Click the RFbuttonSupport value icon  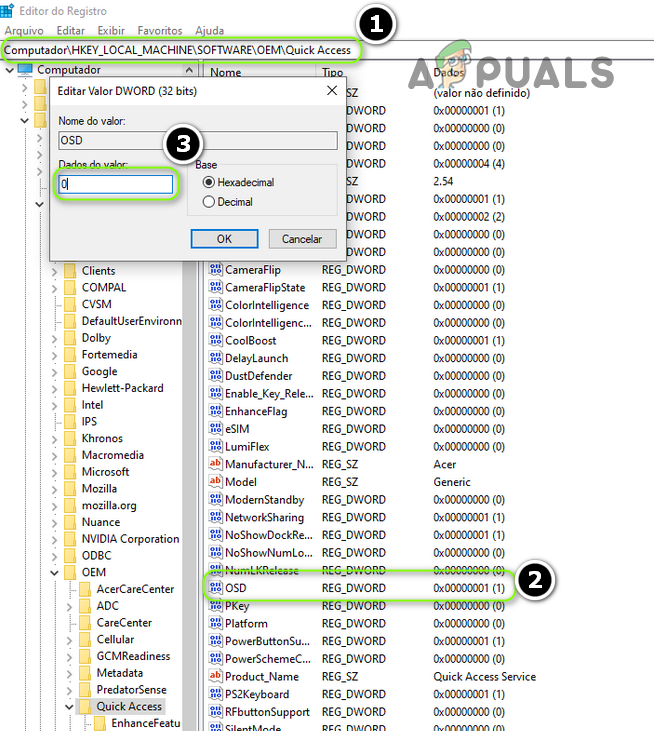coord(215,711)
